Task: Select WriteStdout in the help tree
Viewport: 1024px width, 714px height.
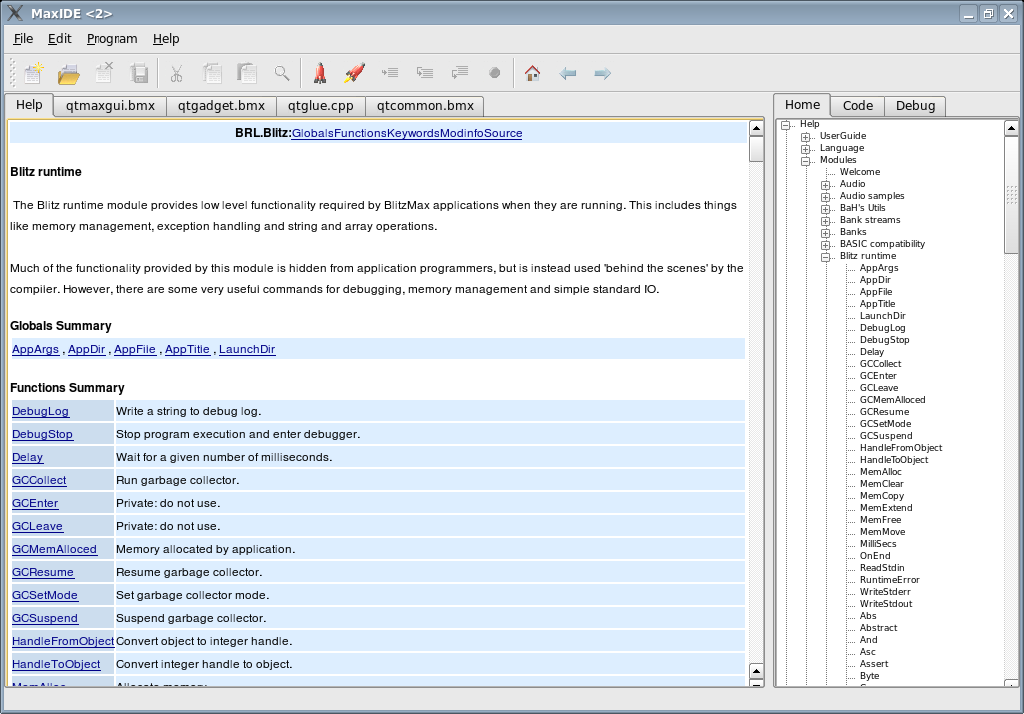Action: coord(886,604)
